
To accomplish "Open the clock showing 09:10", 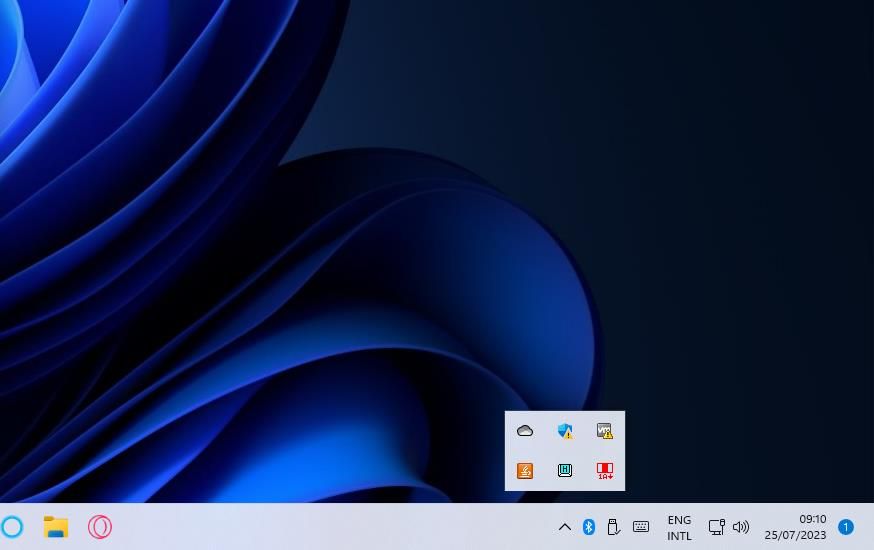I will (x=812, y=519).
